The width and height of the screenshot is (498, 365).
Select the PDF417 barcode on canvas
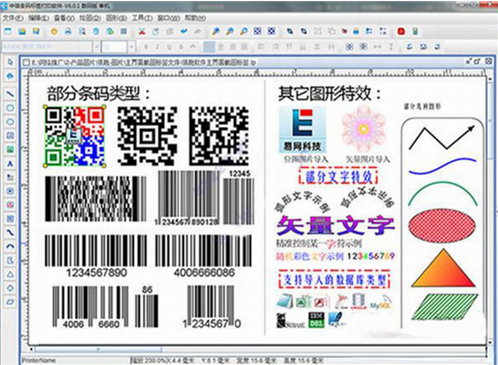pyautogui.click(x=96, y=199)
